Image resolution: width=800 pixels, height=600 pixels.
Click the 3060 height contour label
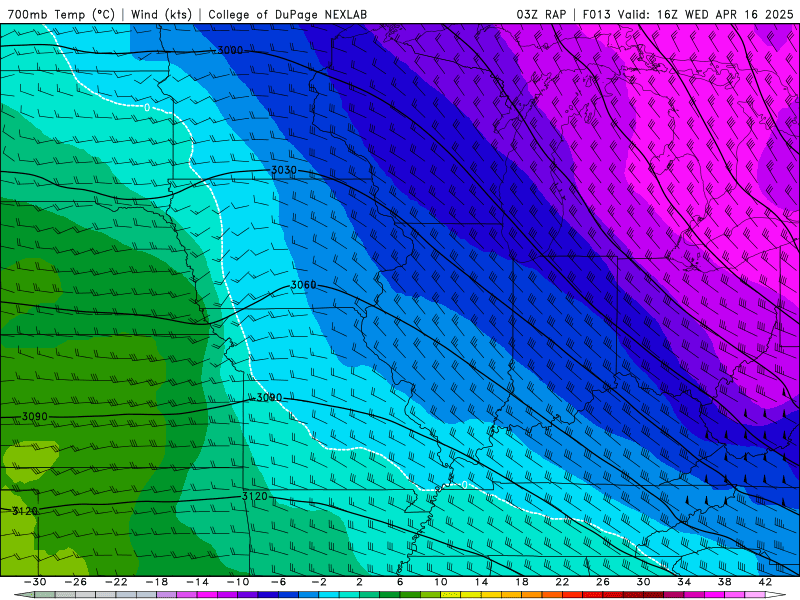tap(304, 285)
